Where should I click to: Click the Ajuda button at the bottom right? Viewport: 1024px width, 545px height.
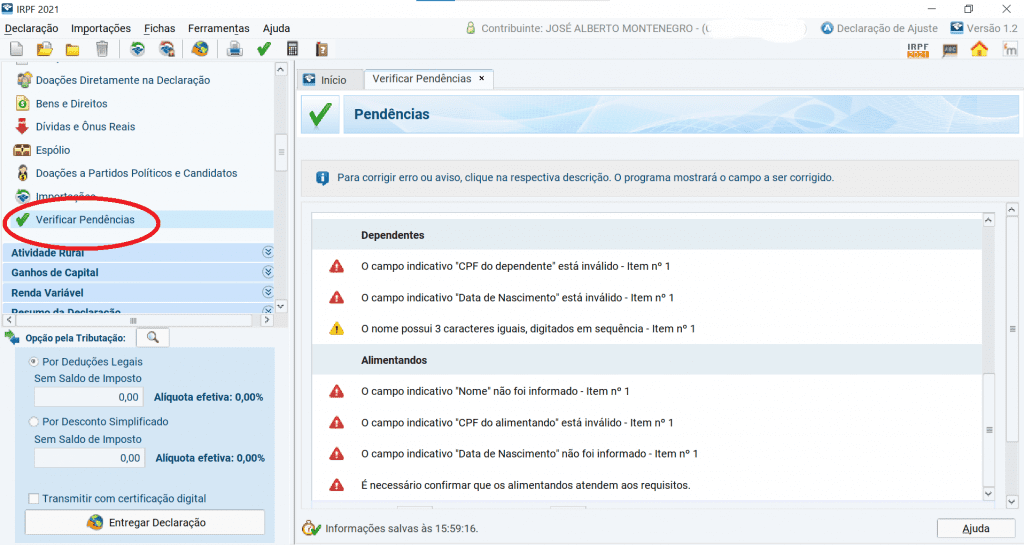point(976,528)
